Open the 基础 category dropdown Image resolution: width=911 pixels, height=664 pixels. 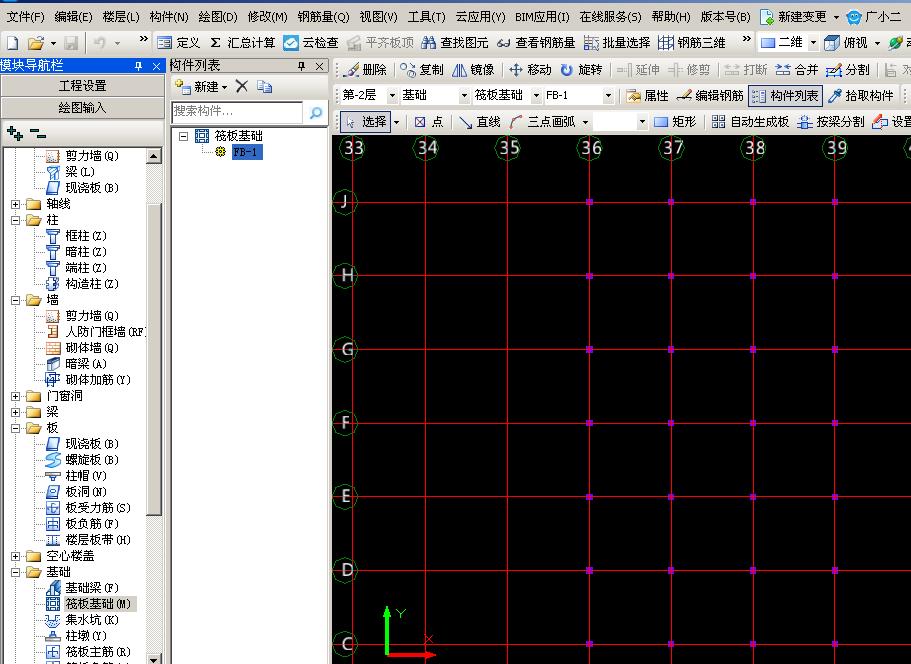[x=464, y=95]
